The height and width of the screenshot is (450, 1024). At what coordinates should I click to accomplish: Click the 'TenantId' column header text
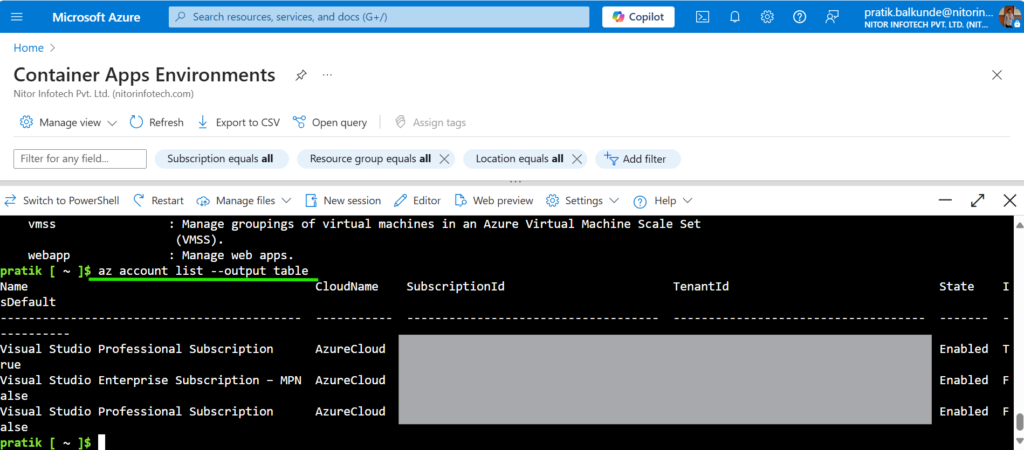[701, 286]
